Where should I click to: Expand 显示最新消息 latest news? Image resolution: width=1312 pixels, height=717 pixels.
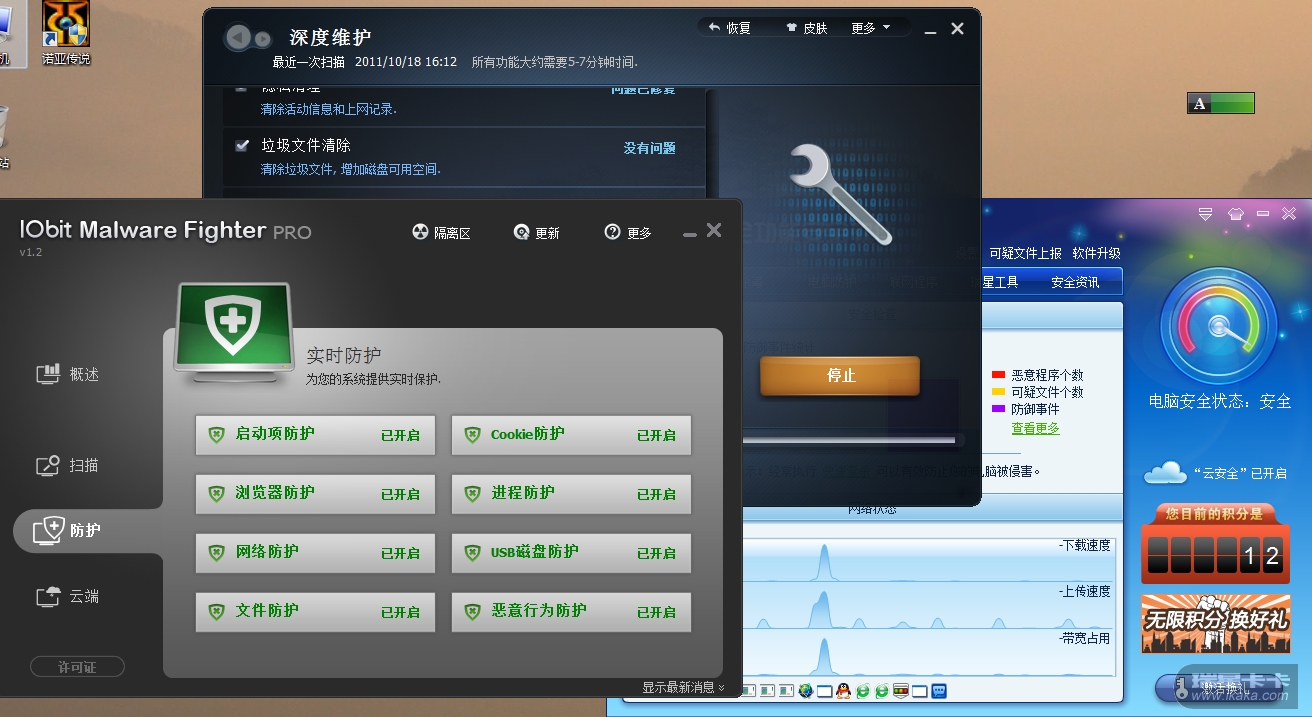click(x=683, y=687)
